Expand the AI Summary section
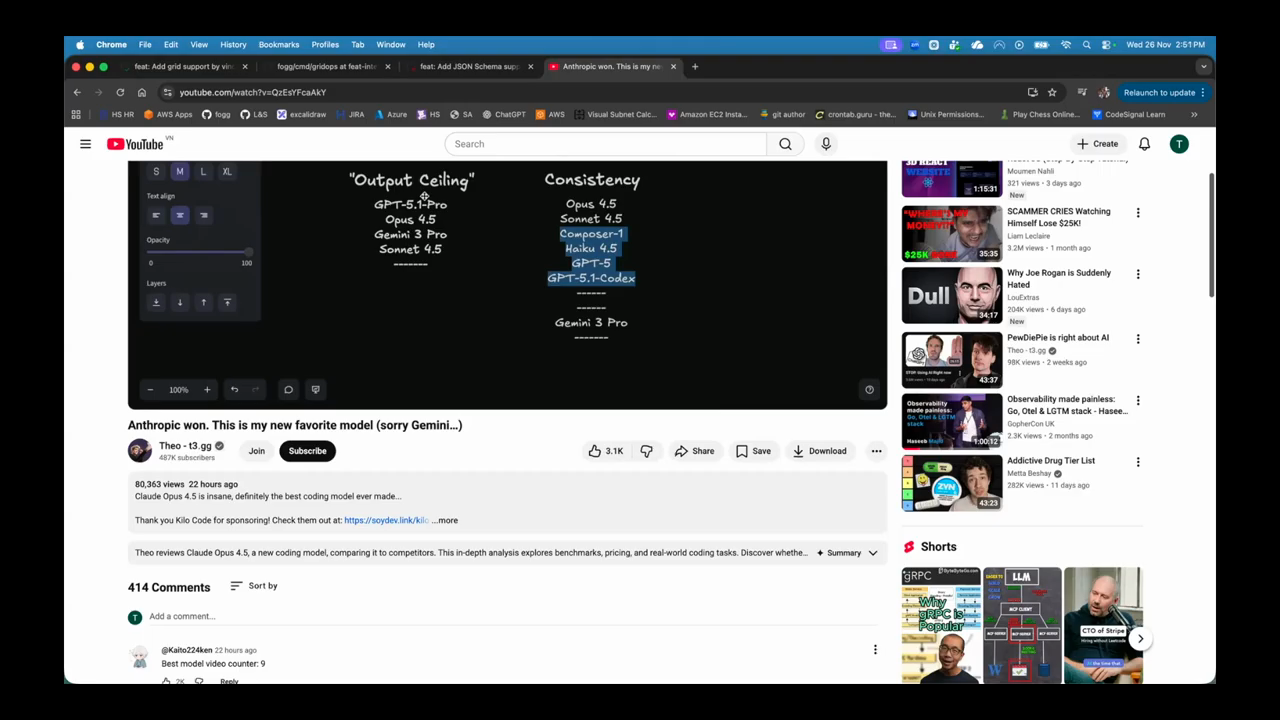Screen dimensions: 1280x720 coord(848,553)
